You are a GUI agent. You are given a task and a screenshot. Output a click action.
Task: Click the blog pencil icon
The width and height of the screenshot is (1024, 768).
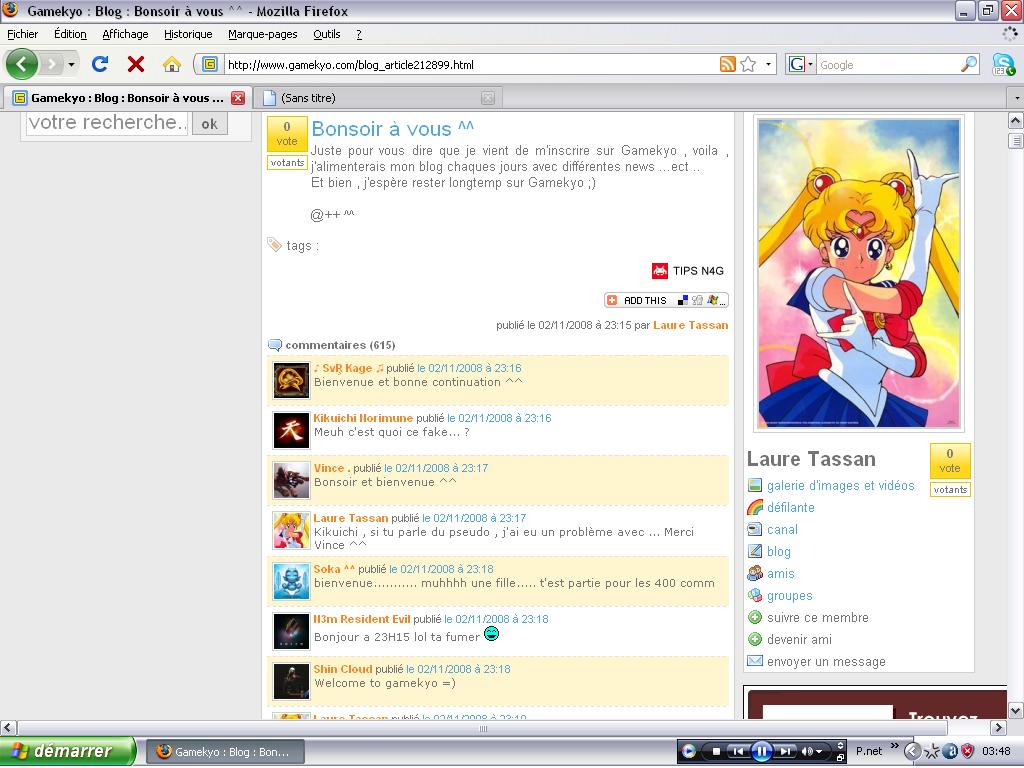click(755, 551)
